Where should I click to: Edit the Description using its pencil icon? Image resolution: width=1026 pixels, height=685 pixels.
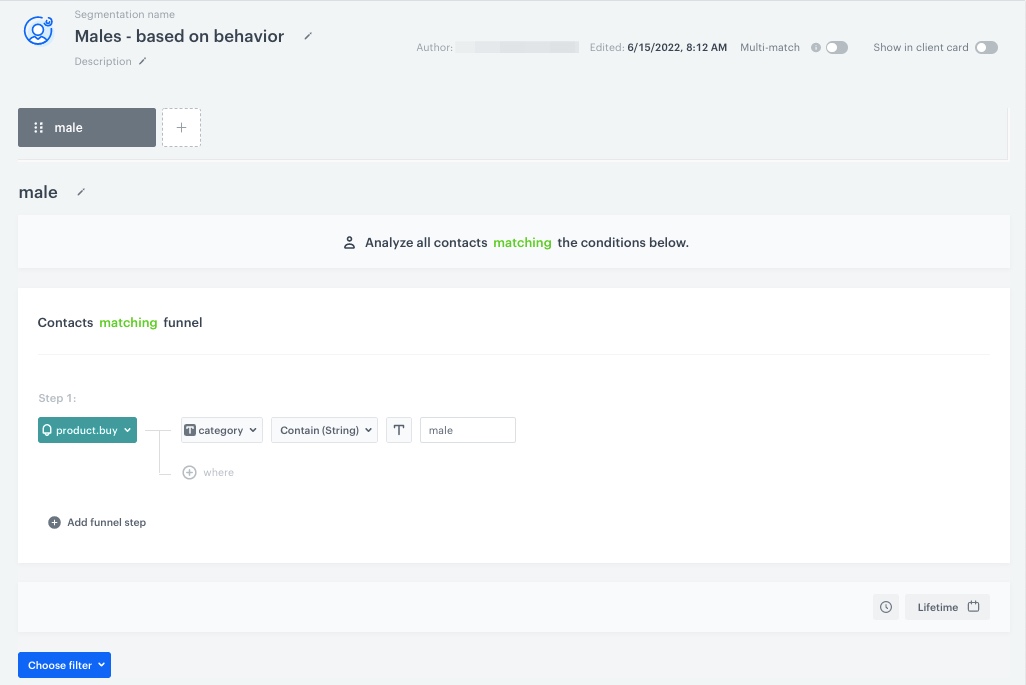point(144,61)
